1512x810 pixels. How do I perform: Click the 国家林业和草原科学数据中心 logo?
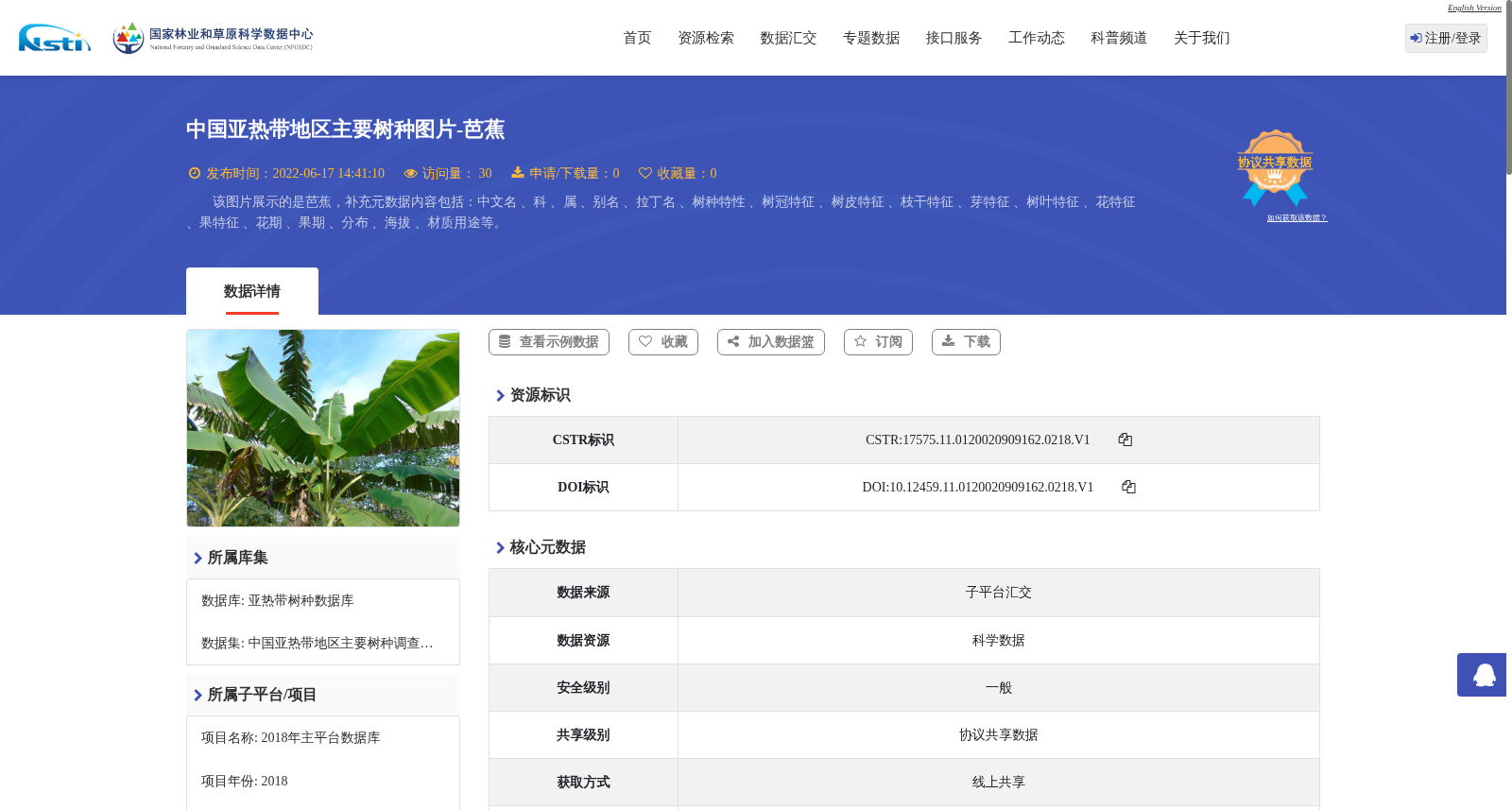click(x=213, y=38)
